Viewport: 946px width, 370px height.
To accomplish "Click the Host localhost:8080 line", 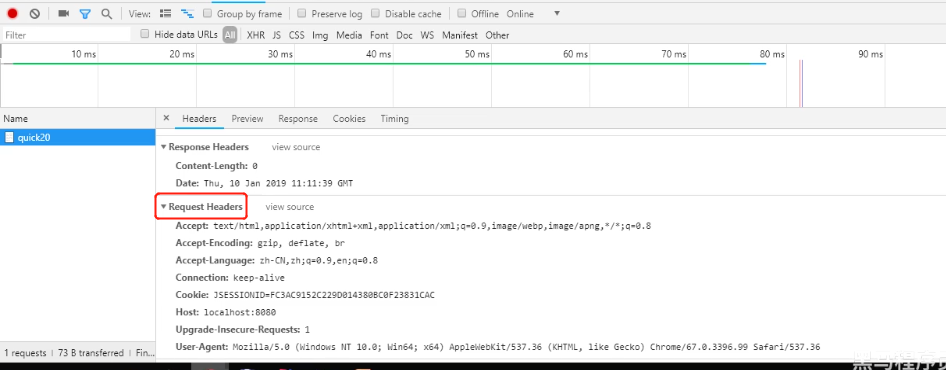I will click(226, 313).
